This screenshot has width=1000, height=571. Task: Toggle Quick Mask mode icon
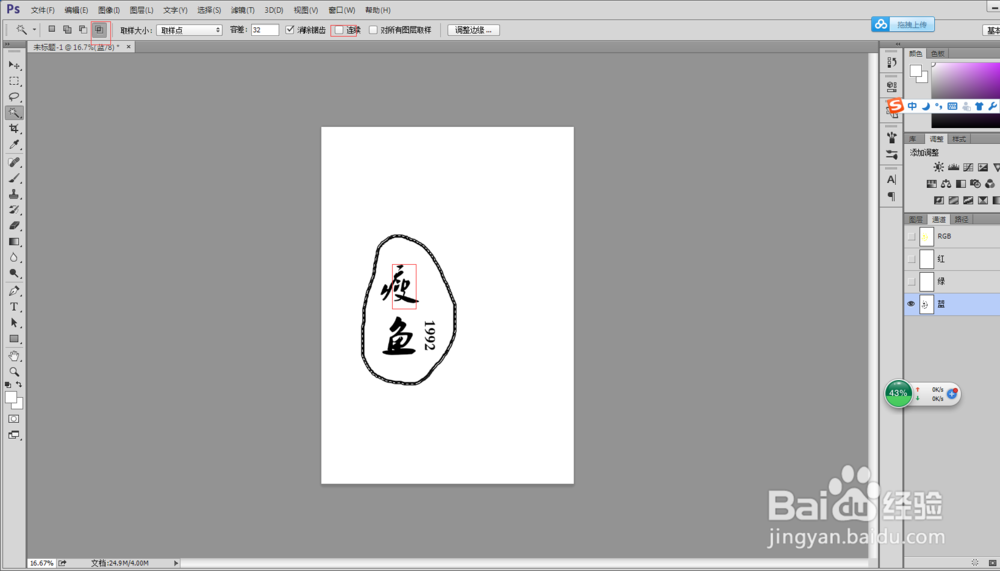(13, 419)
